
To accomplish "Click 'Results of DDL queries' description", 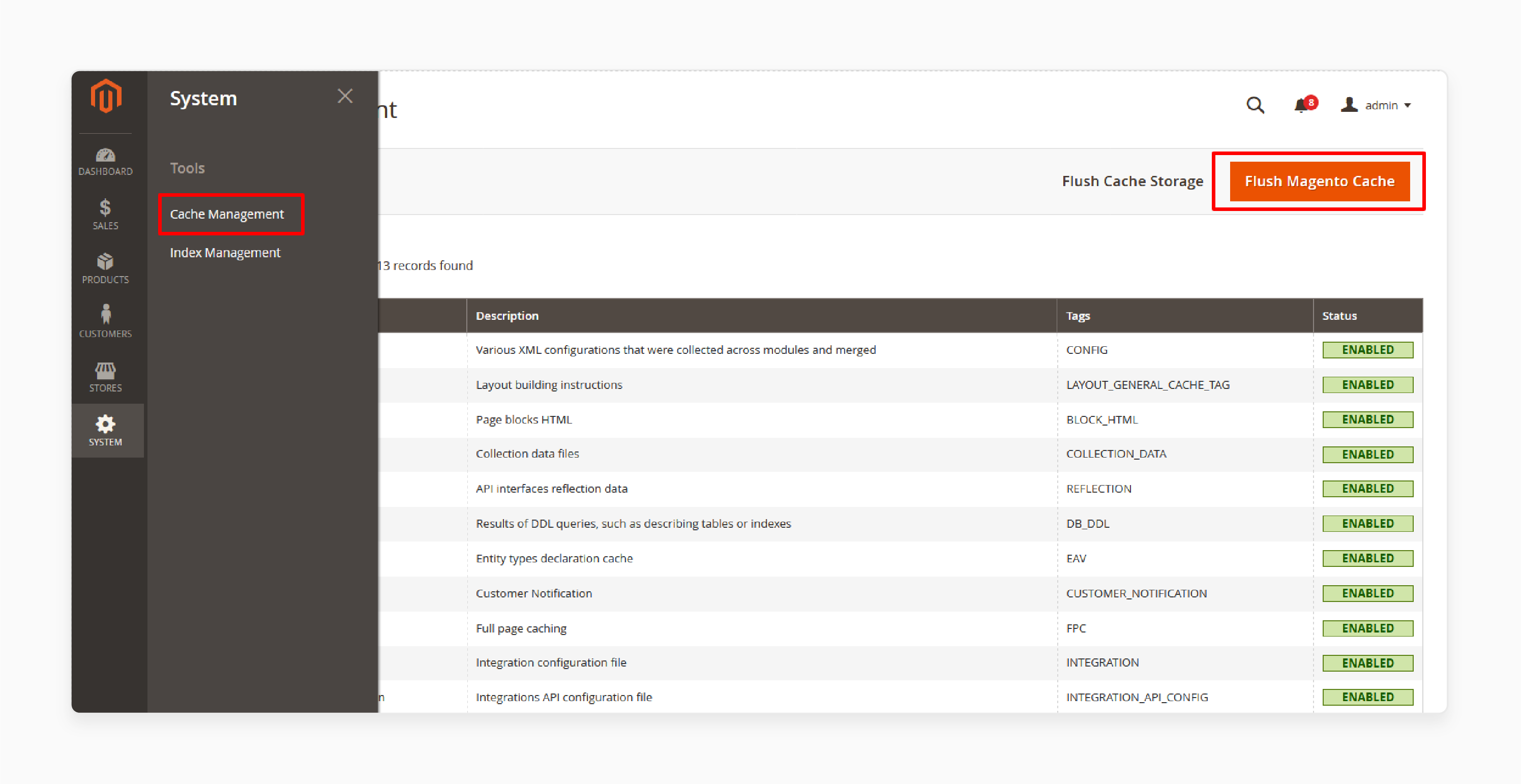I will click(x=633, y=524).
